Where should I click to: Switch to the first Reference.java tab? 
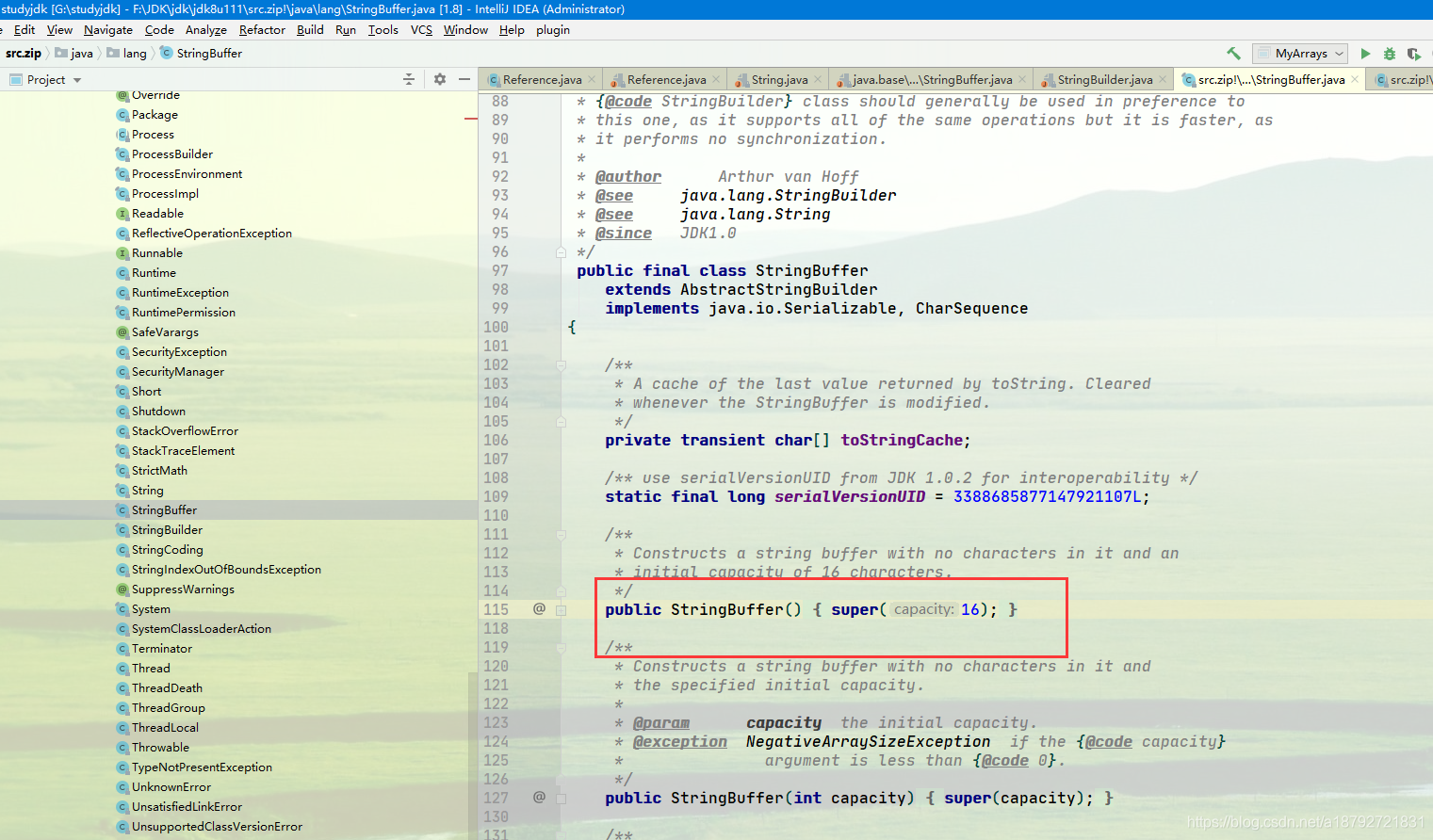[x=541, y=80]
